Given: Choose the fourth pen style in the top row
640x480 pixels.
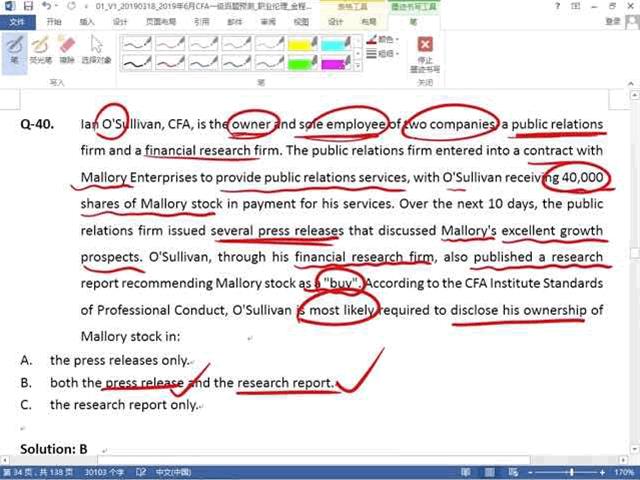Looking at the screenshot, I should tap(236, 43).
